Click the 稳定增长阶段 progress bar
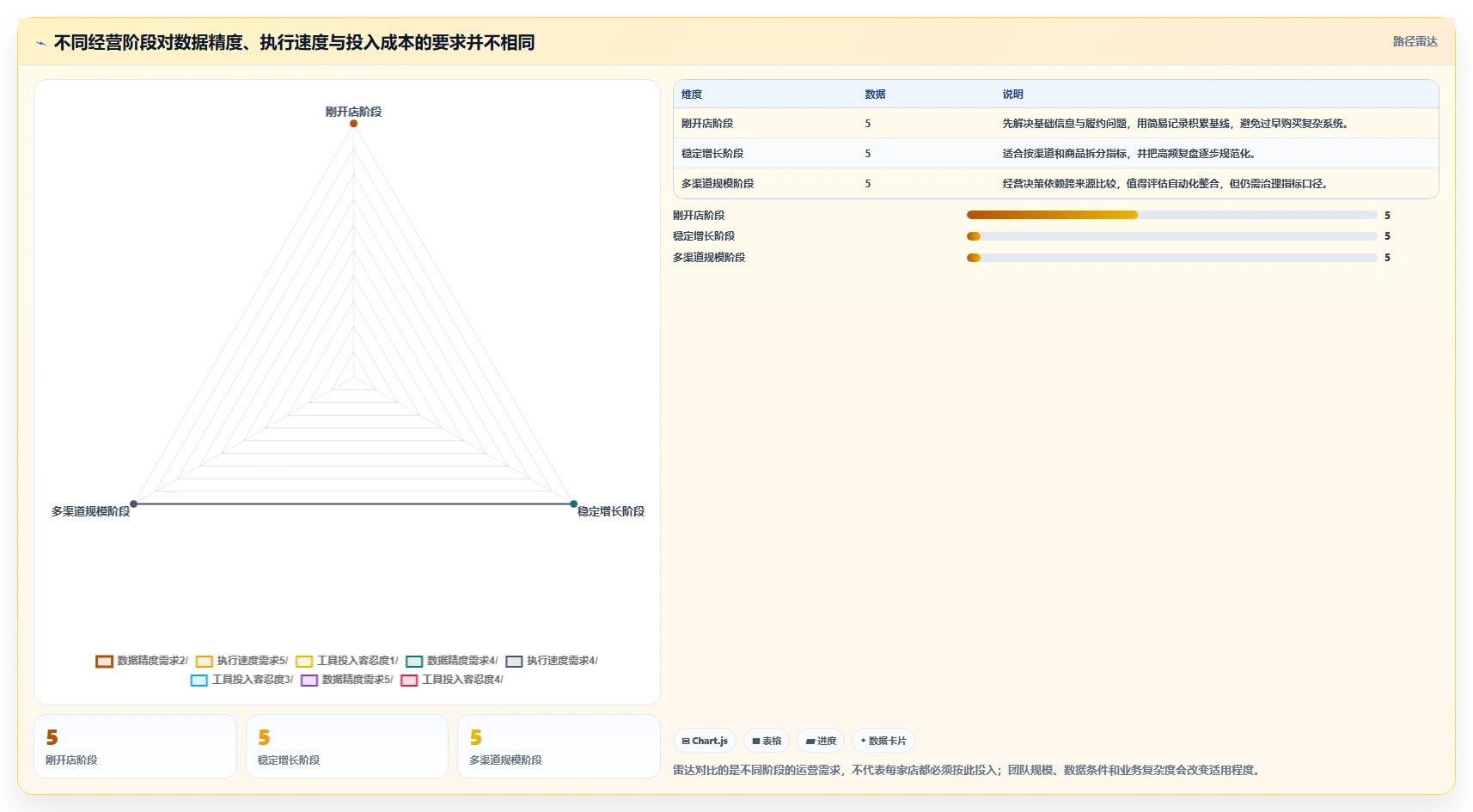The height and width of the screenshot is (812, 1473). pos(1171,236)
